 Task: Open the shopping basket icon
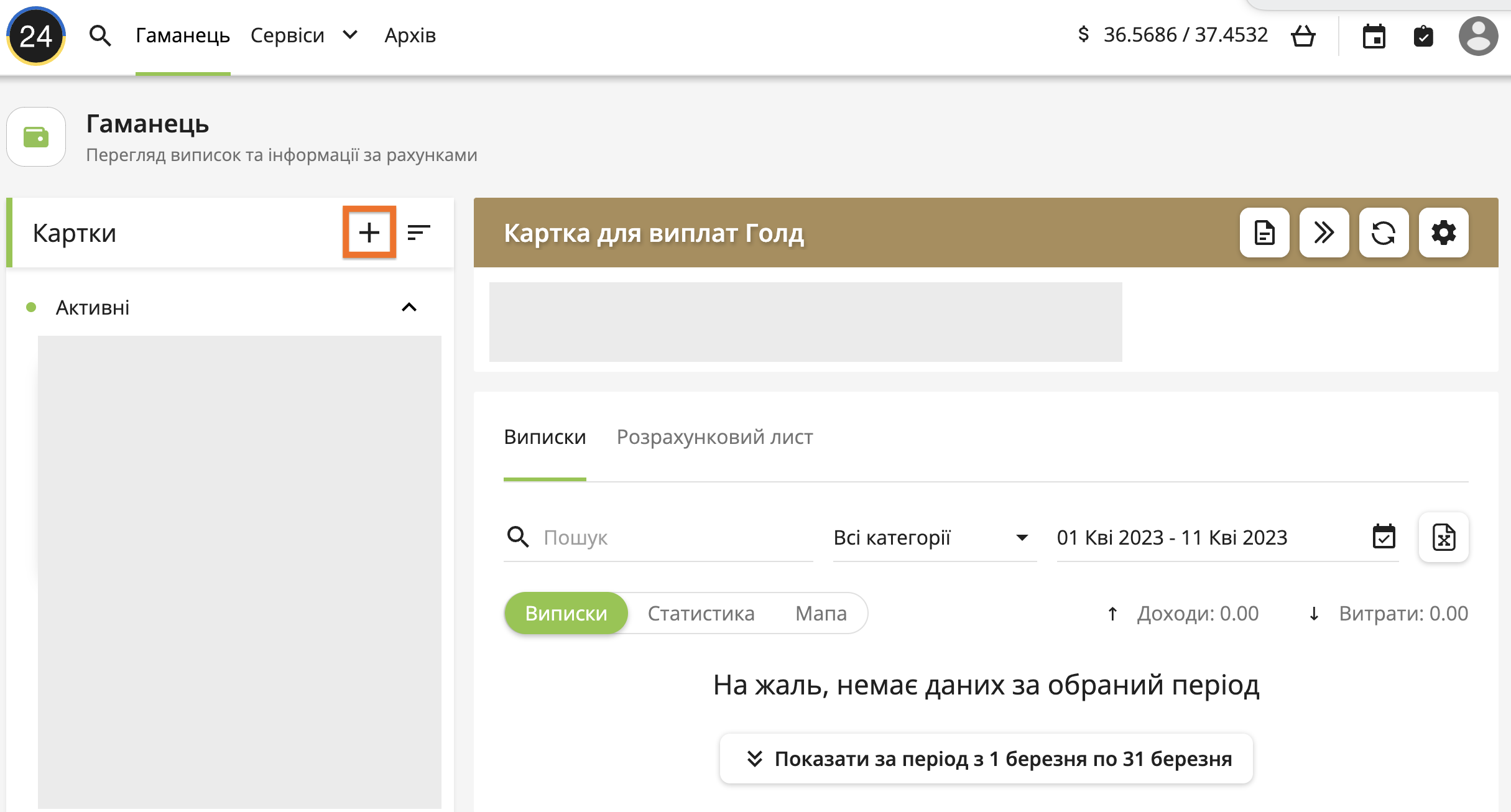click(x=1303, y=35)
